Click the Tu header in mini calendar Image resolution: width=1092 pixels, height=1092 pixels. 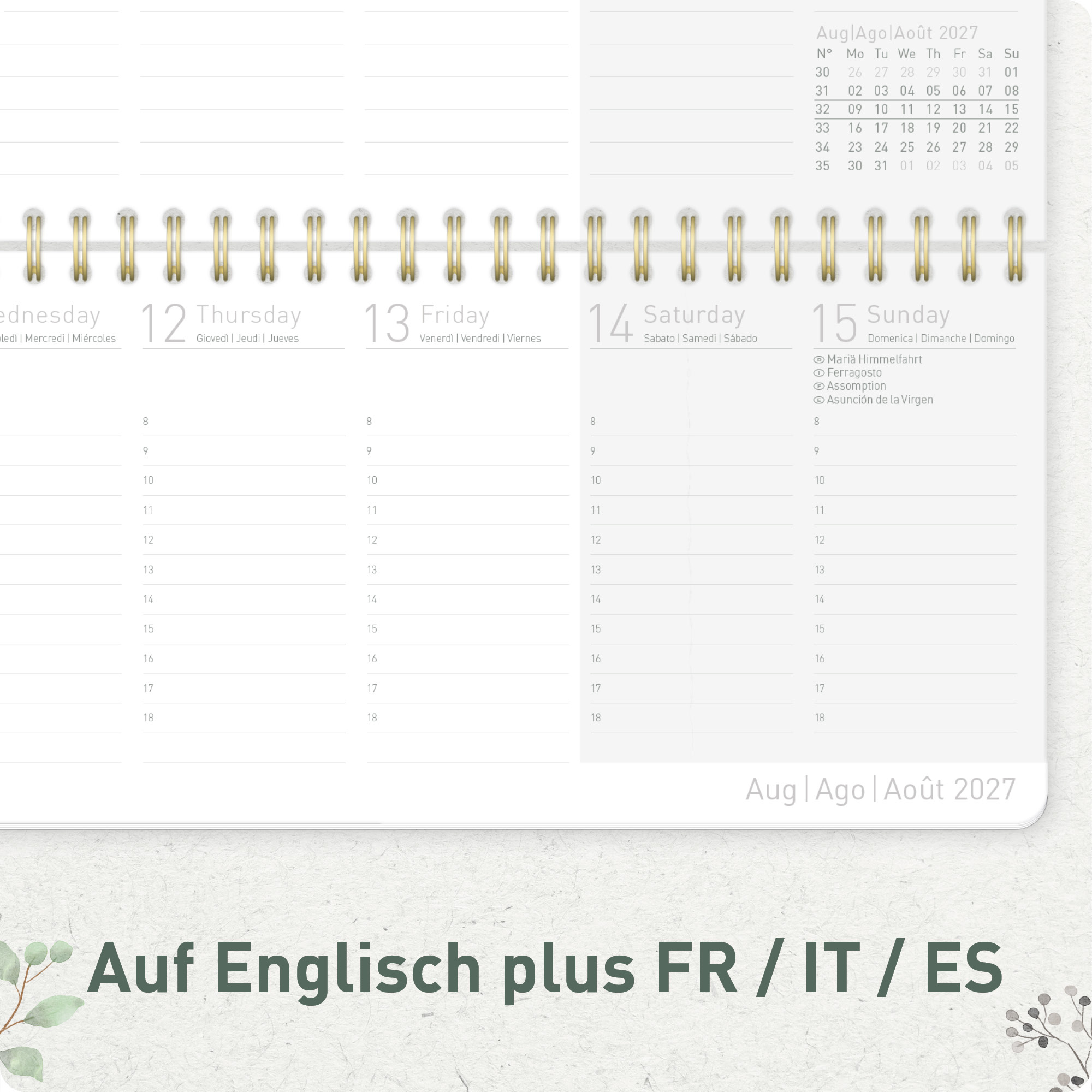881,54
